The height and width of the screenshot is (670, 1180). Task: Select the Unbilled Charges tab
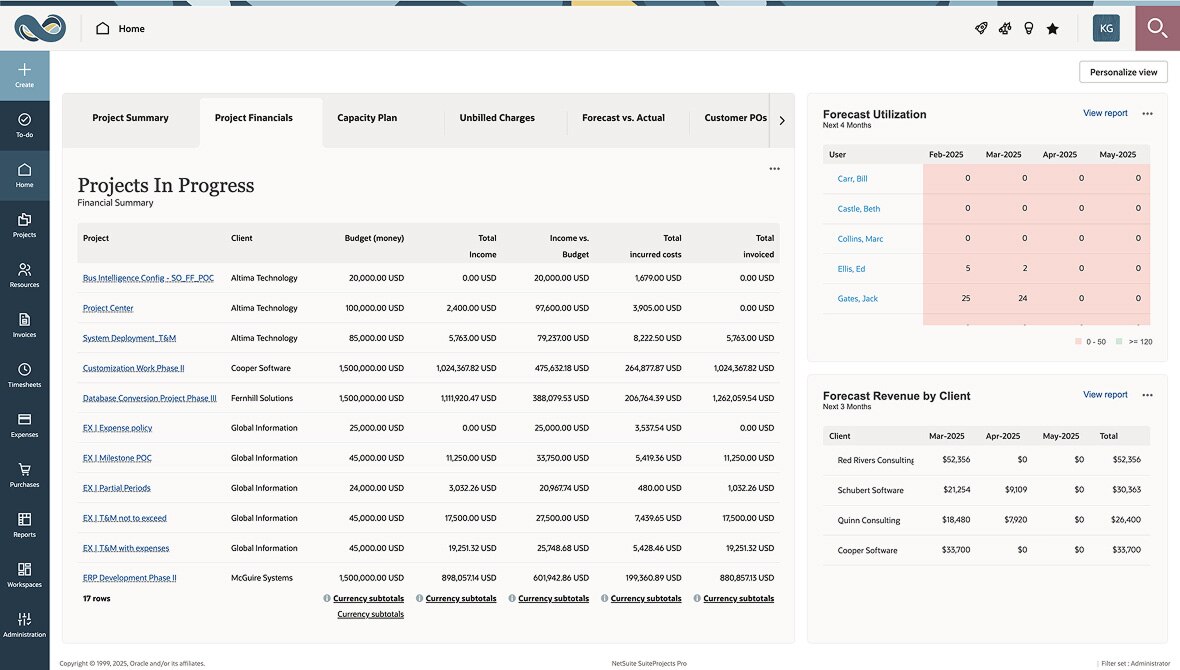[497, 118]
